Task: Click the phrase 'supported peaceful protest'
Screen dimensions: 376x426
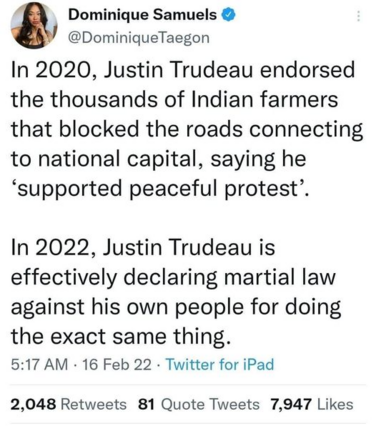Action: (x=158, y=189)
